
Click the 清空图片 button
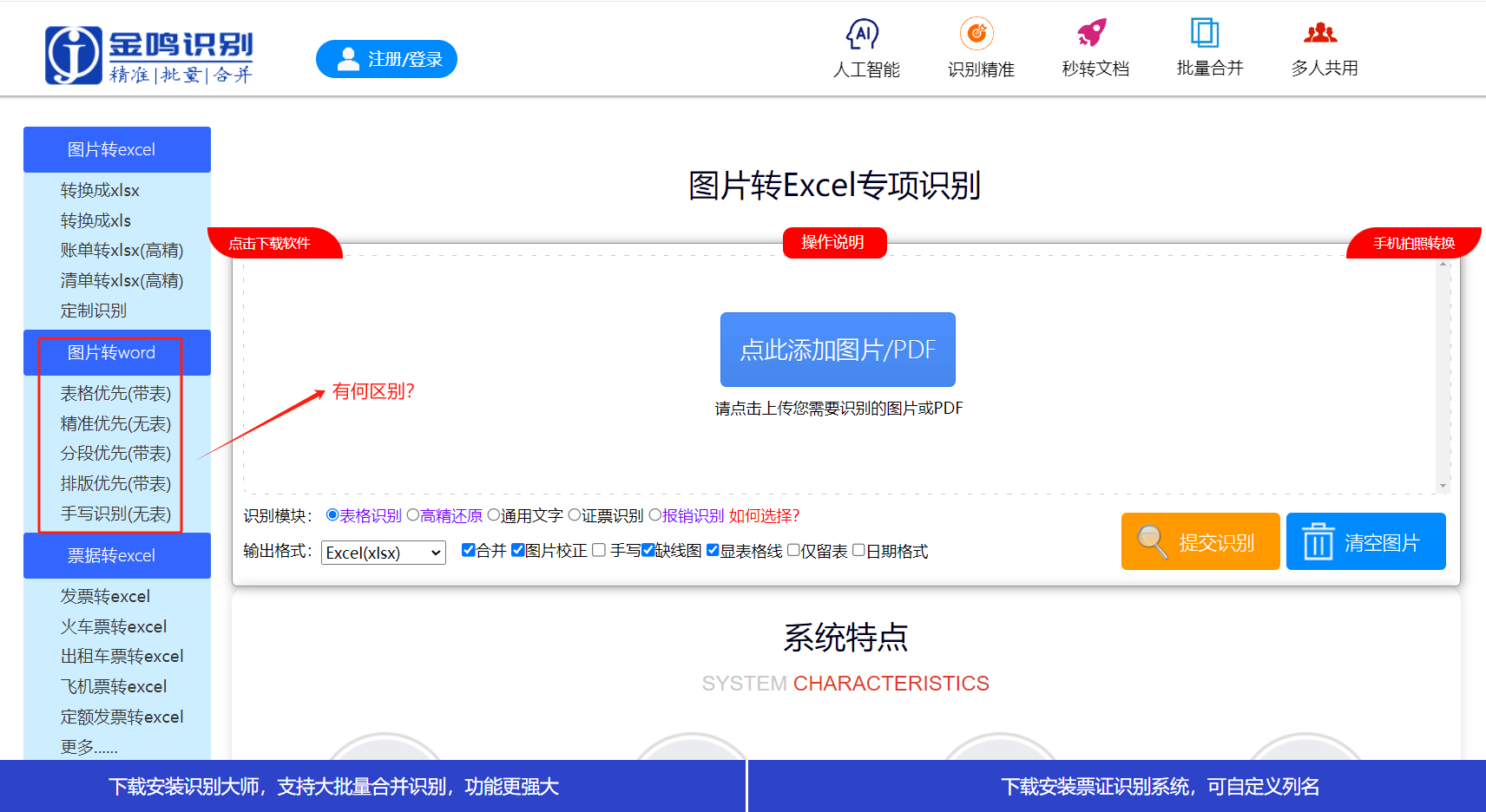click(1365, 541)
